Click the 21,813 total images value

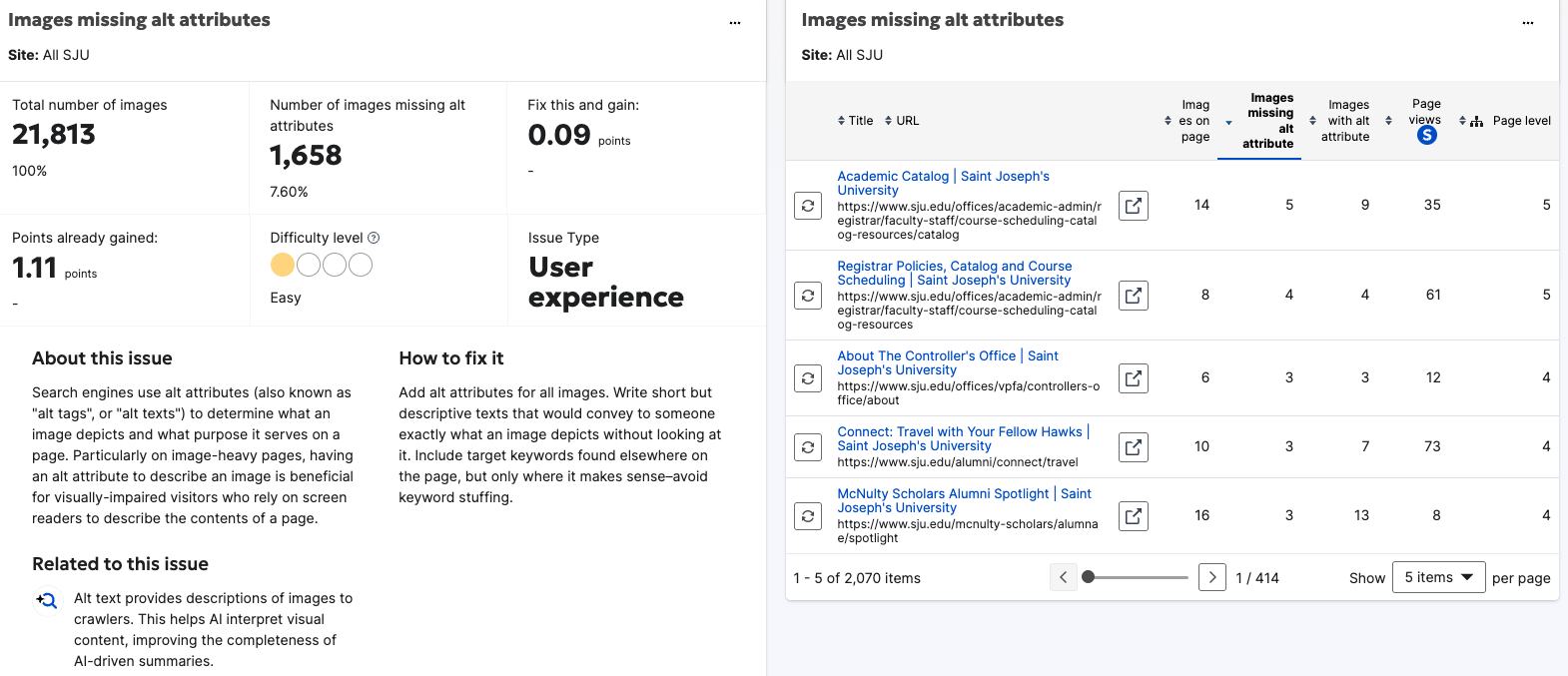pos(54,134)
